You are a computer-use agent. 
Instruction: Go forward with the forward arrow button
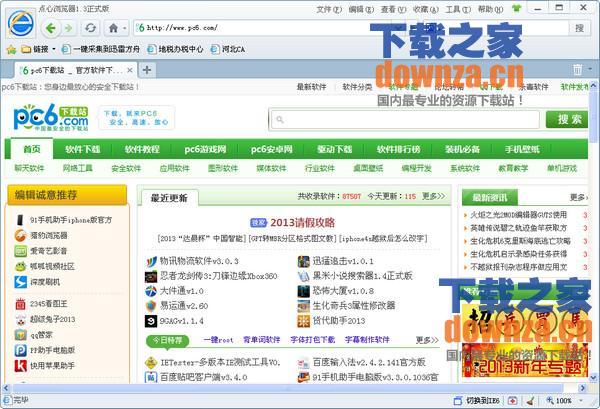tap(68, 28)
